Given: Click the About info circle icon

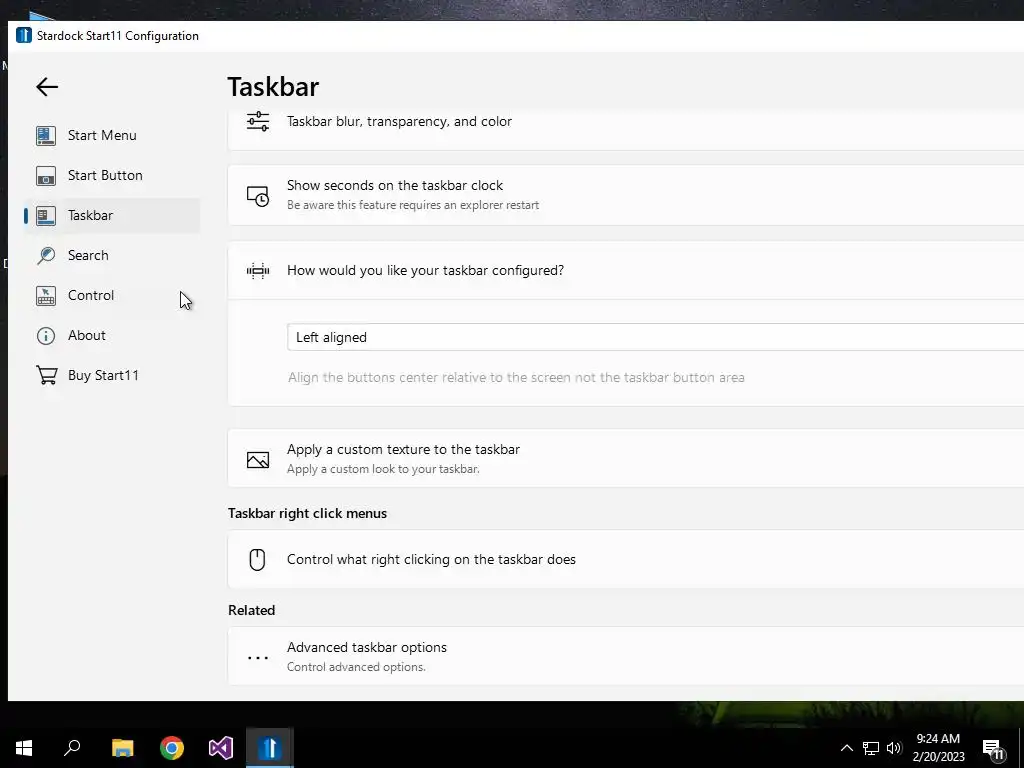Looking at the screenshot, I should coord(46,336).
